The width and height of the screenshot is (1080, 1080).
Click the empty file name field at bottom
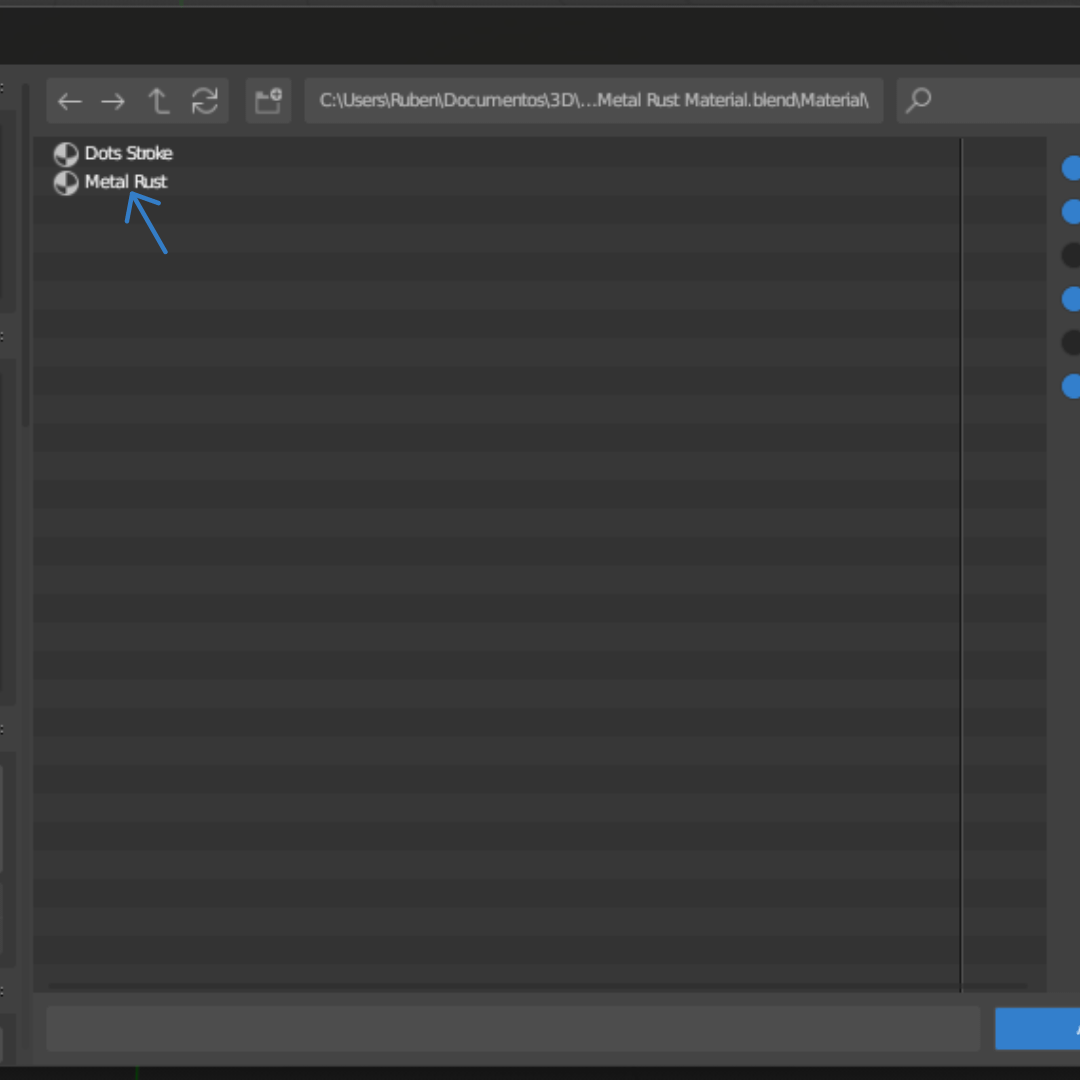[x=512, y=1029]
